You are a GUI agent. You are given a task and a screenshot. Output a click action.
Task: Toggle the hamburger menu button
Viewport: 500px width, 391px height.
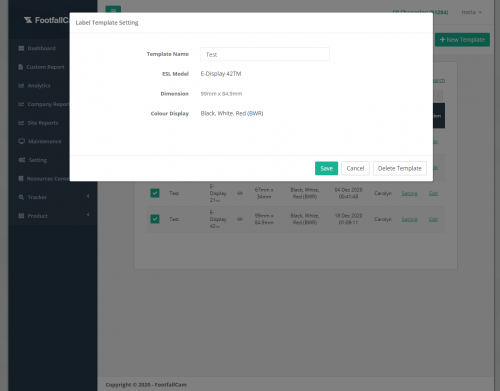tap(113, 10)
